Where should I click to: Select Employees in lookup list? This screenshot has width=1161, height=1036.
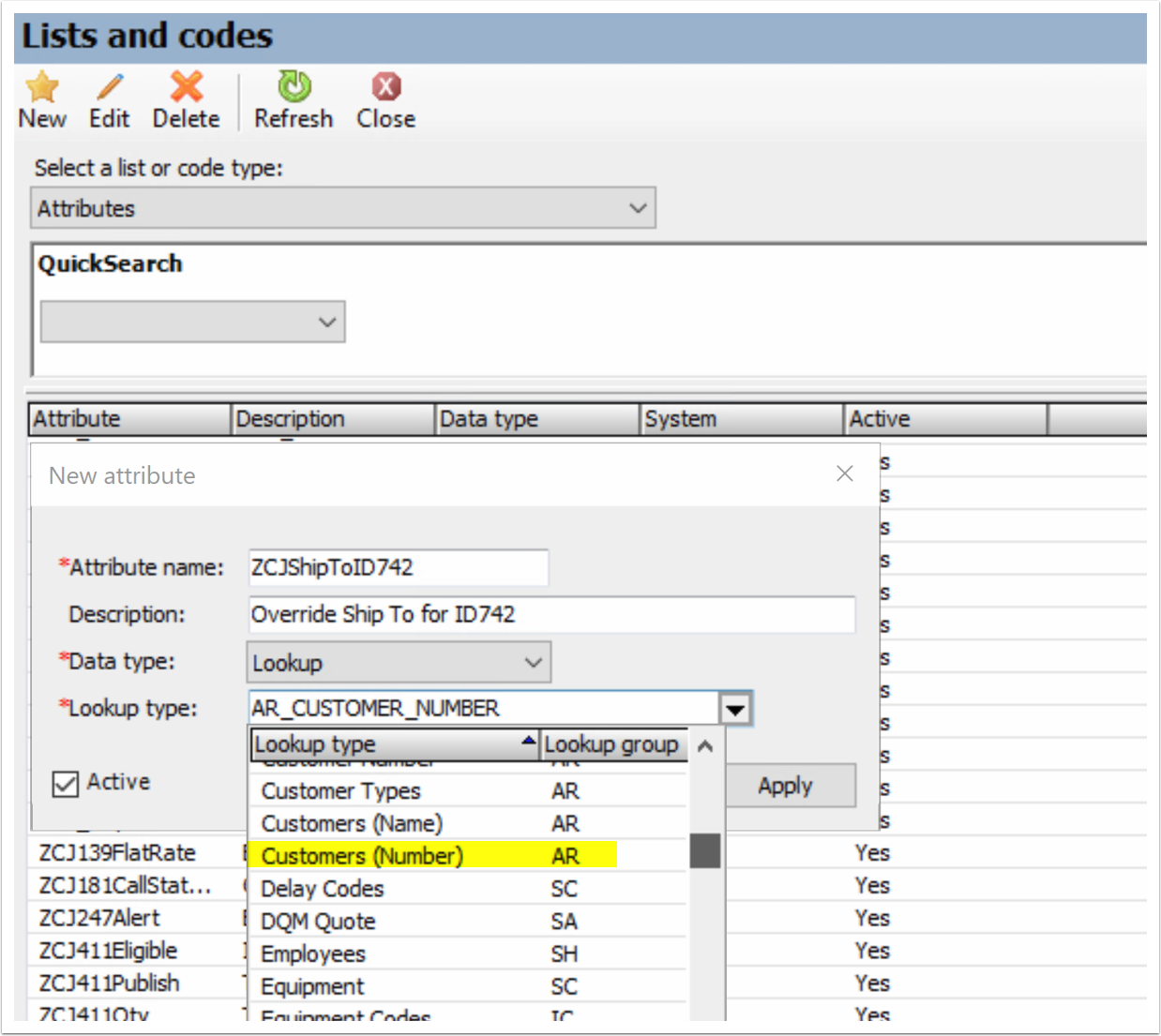467,953
